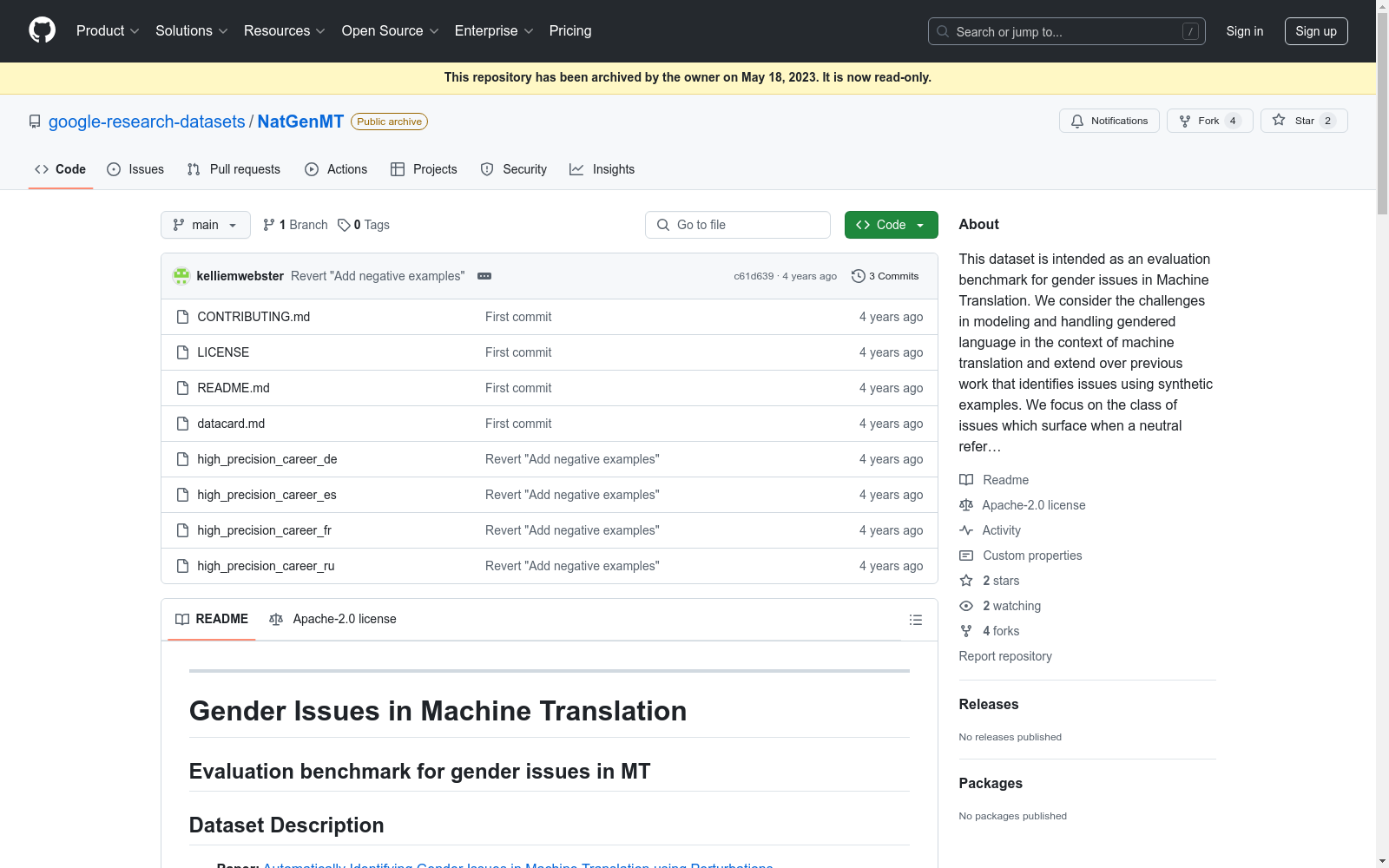This screenshot has height=868, width=1389.
Task: Open google-research-datasets owner link
Action: tap(147, 122)
